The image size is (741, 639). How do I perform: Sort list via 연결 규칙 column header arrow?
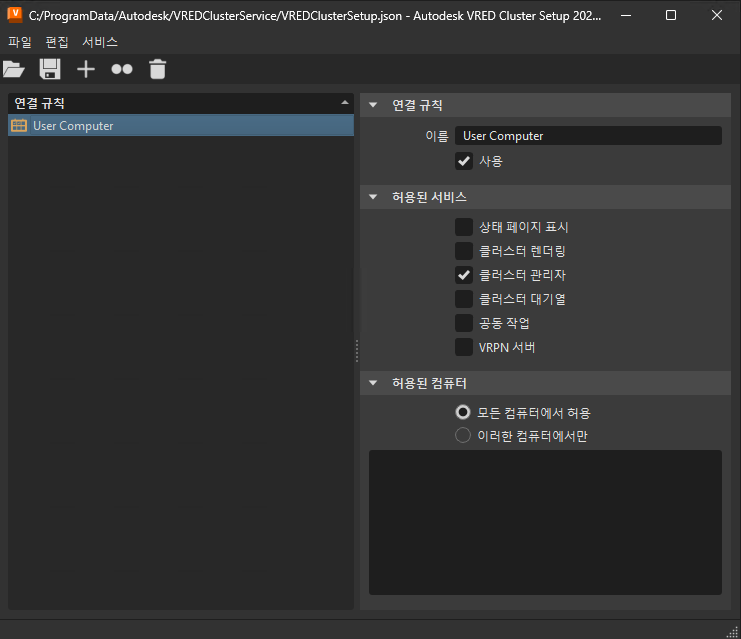(345, 103)
